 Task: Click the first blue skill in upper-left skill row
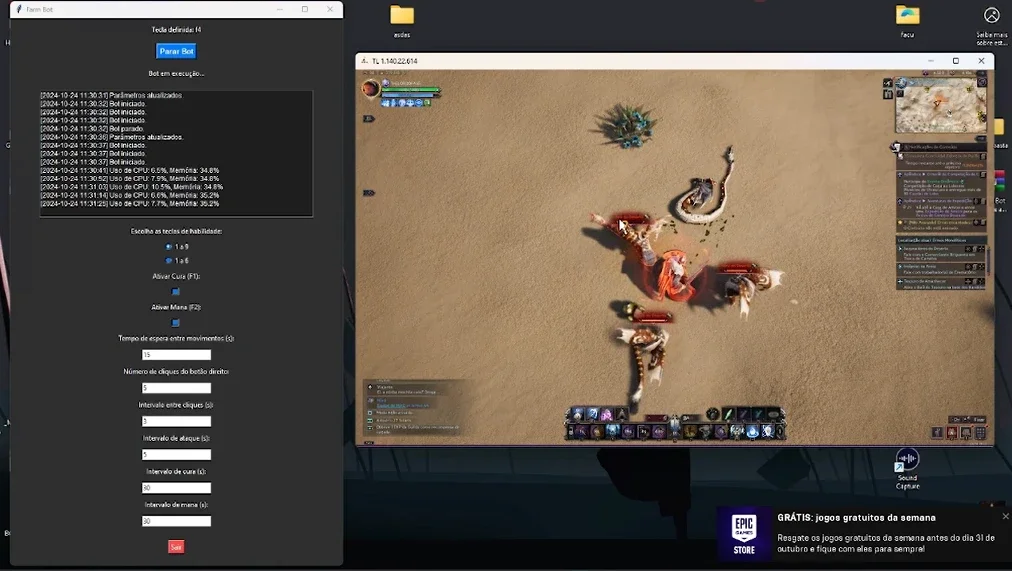pos(578,414)
